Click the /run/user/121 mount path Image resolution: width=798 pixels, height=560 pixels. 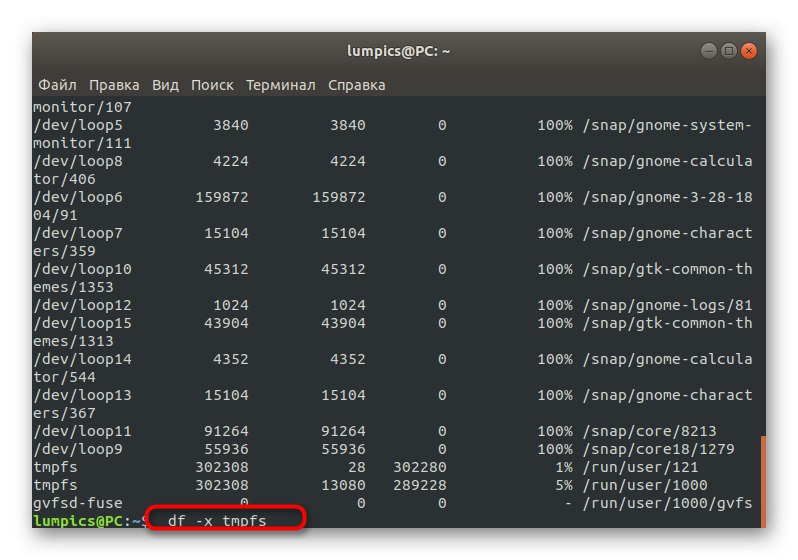[x=640, y=467]
